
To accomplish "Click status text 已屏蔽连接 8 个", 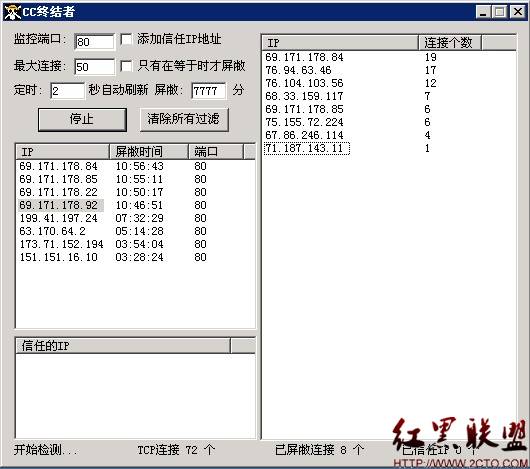I will click(319, 450).
